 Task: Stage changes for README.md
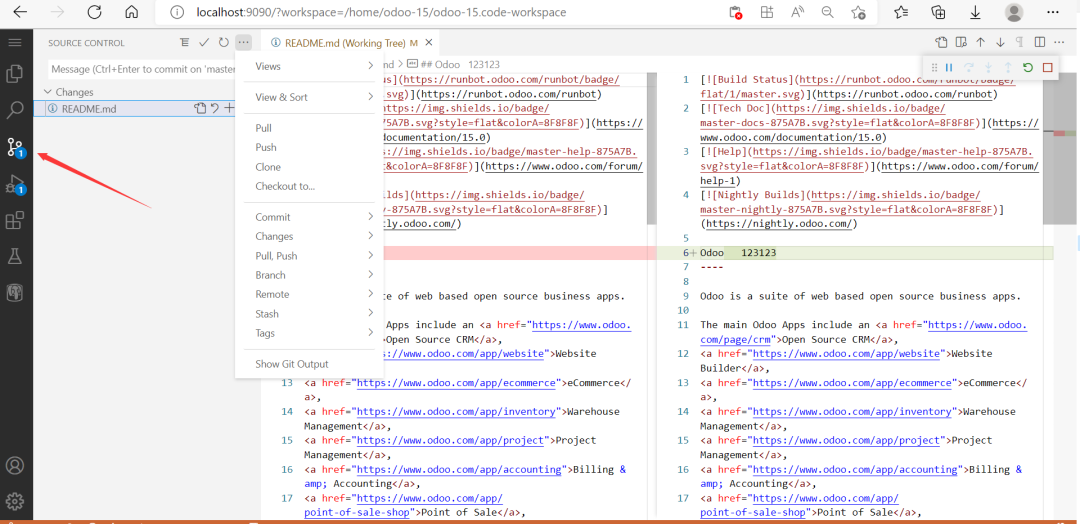(229, 108)
